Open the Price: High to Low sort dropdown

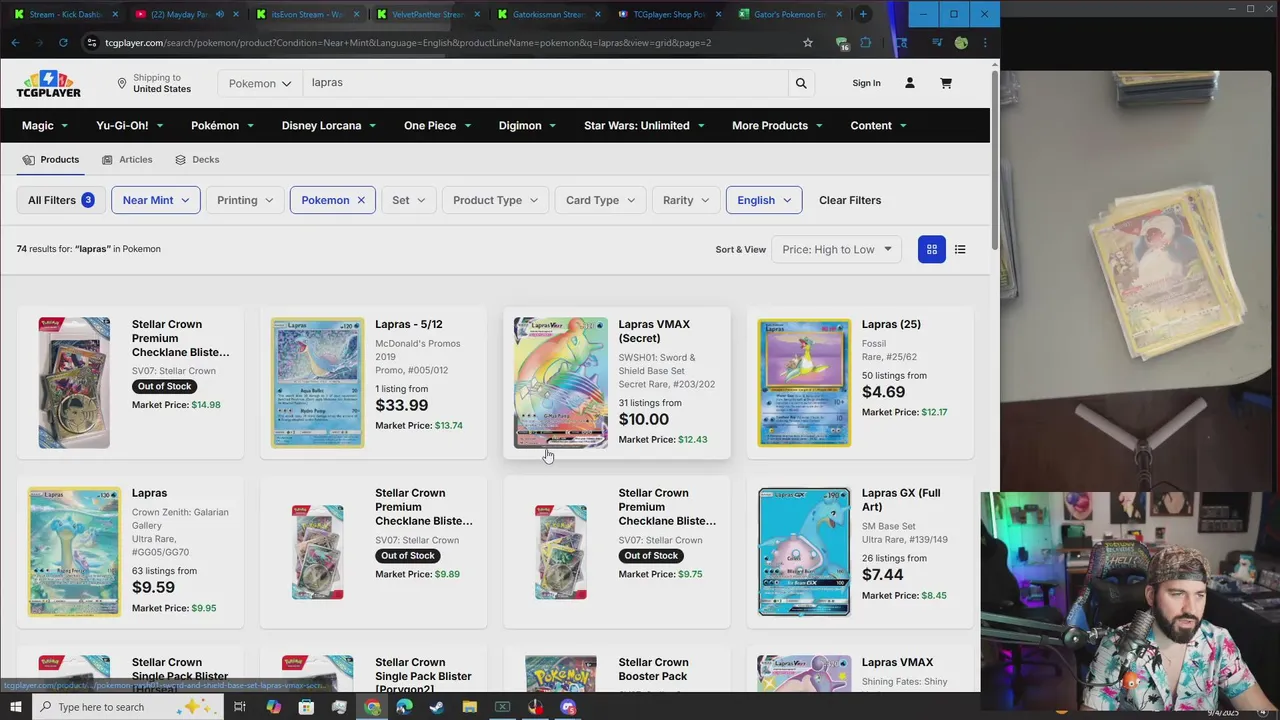pos(836,249)
